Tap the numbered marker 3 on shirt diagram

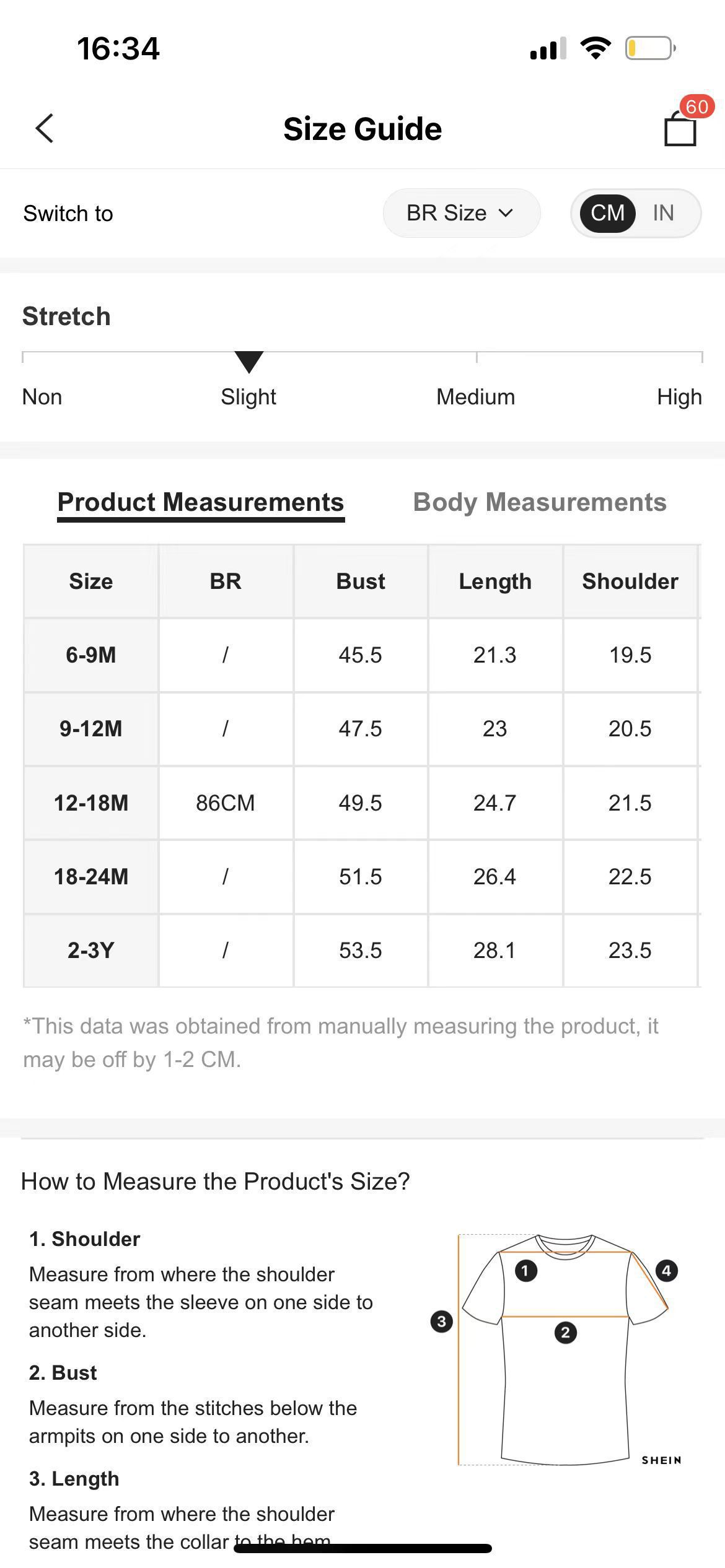tap(441, 1322)
